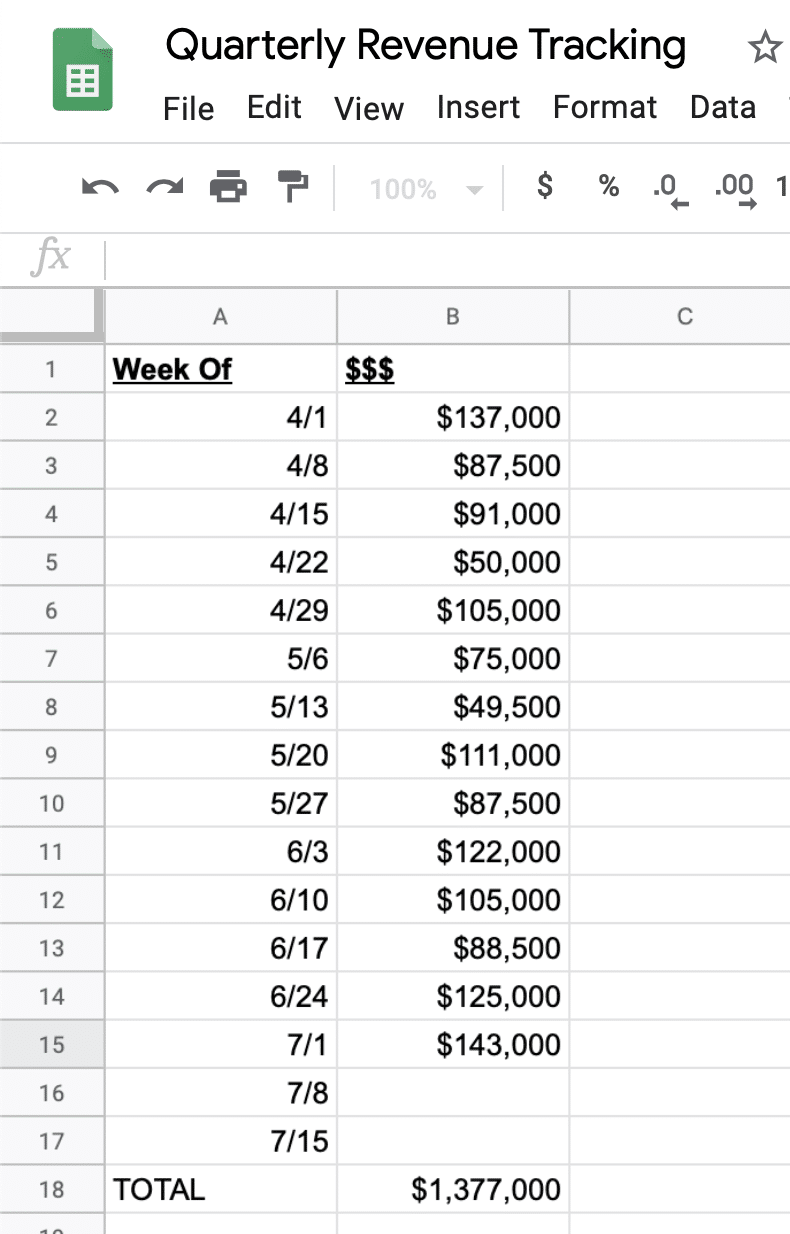
Task: Click the document title Quarterly Revenue Tracking
Action: (x=426, y=46)
